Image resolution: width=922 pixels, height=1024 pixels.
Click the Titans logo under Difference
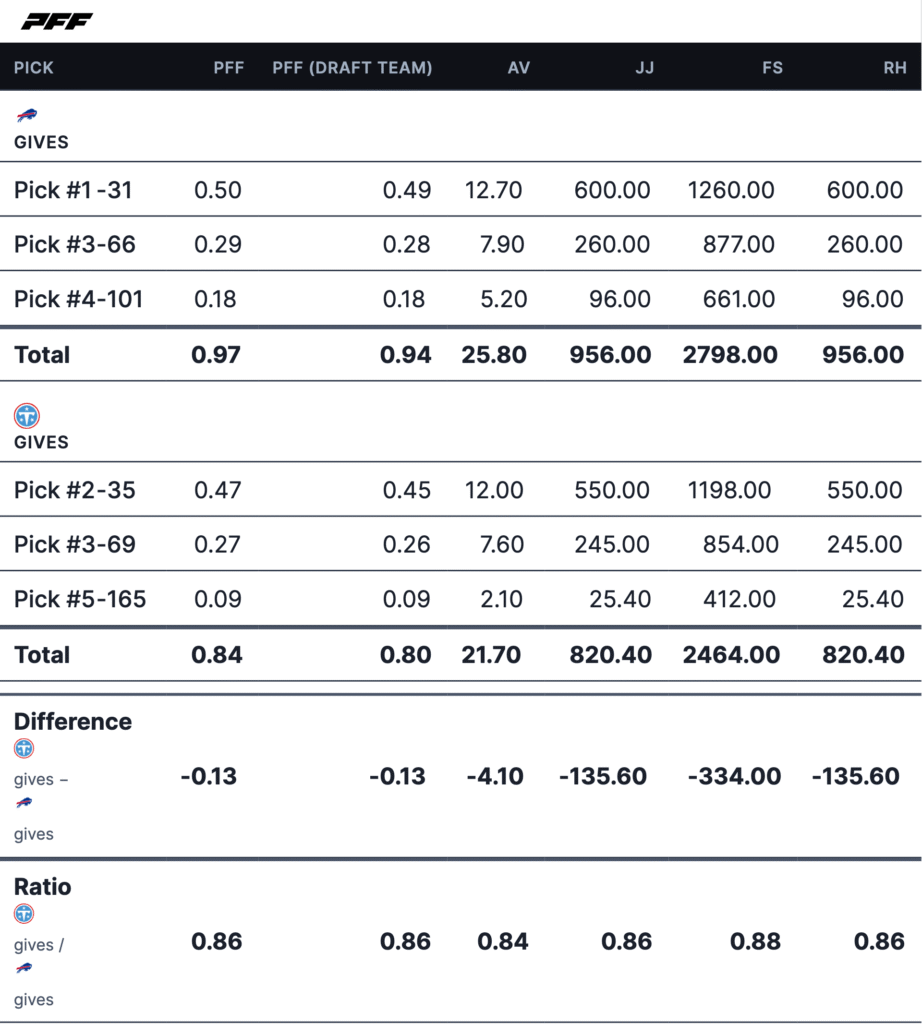tap(24, 748)
